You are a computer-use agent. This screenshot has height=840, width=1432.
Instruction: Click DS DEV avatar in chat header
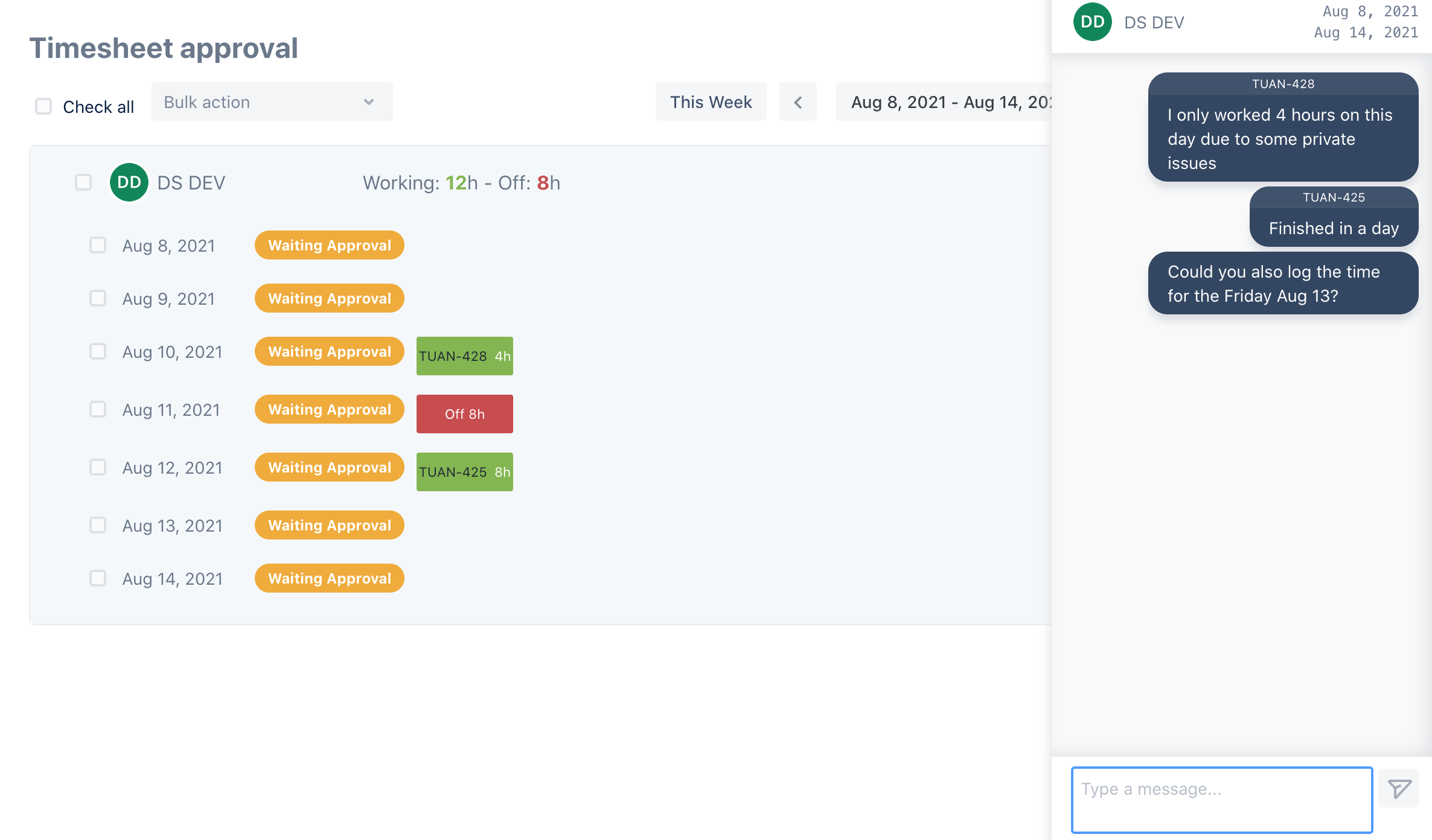pos(1092,22)
